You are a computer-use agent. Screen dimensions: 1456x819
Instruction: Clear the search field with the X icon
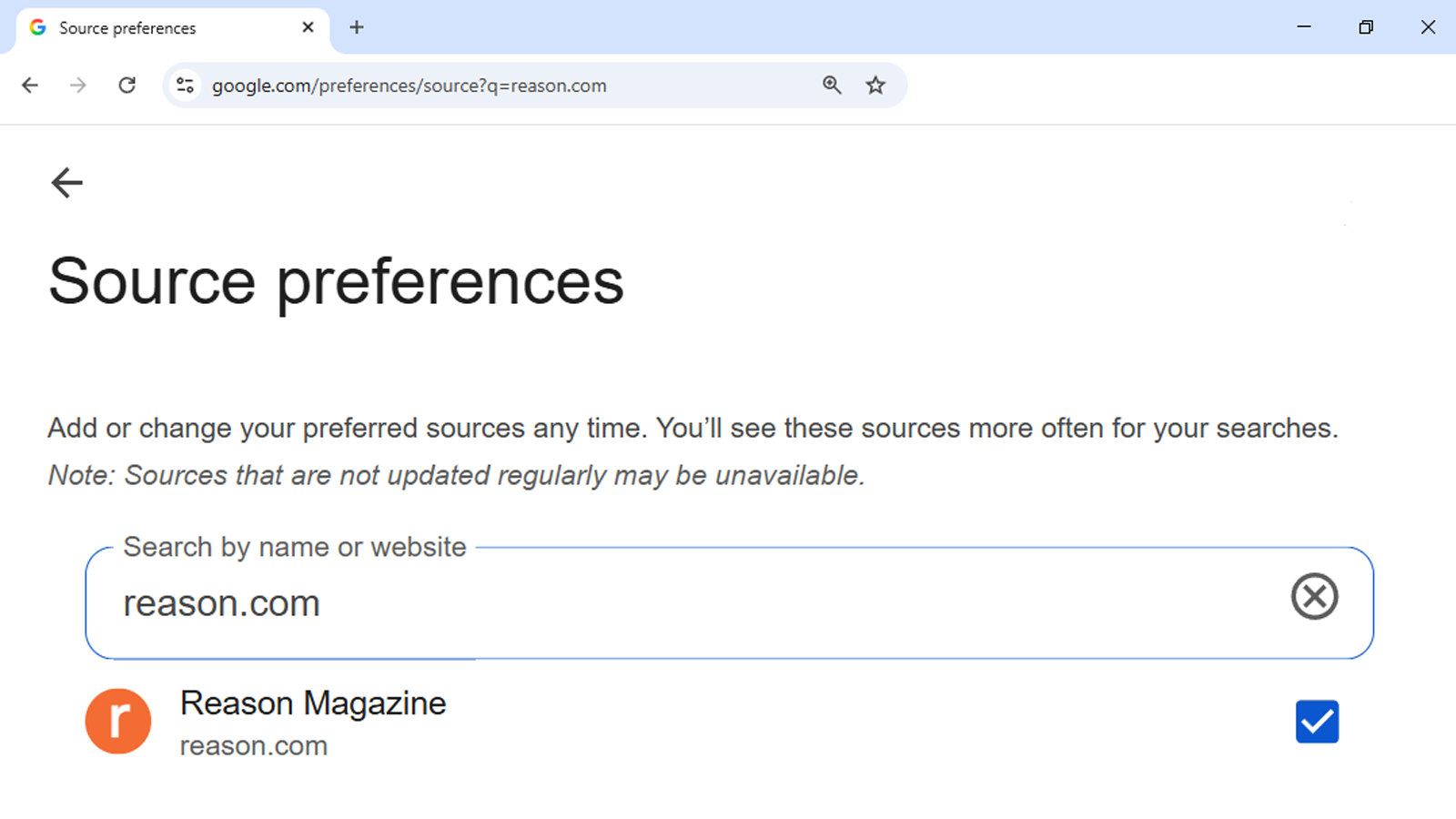(1314, 598)
